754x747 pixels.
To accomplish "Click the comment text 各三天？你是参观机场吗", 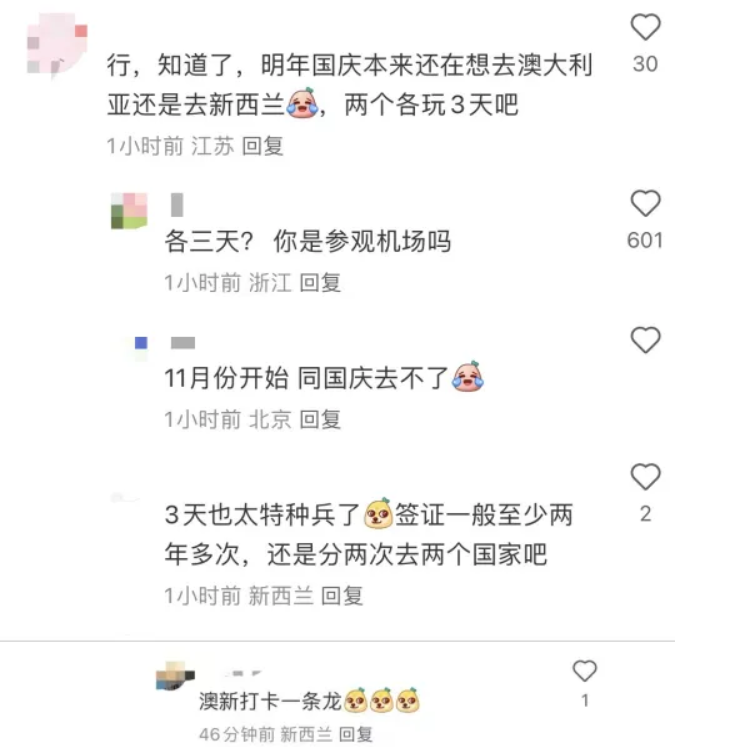I will 308,241.
